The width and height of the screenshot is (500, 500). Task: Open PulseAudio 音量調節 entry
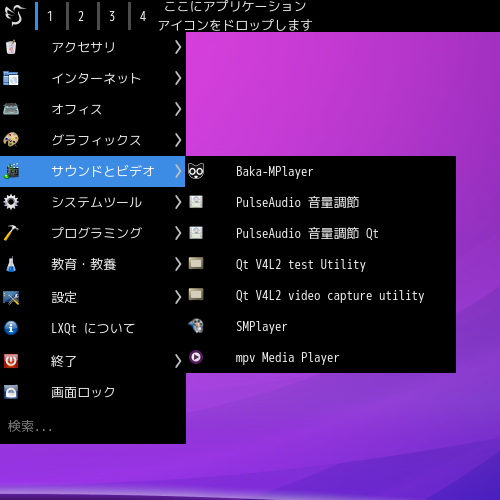pyautogui.click(x=321, y=202)
